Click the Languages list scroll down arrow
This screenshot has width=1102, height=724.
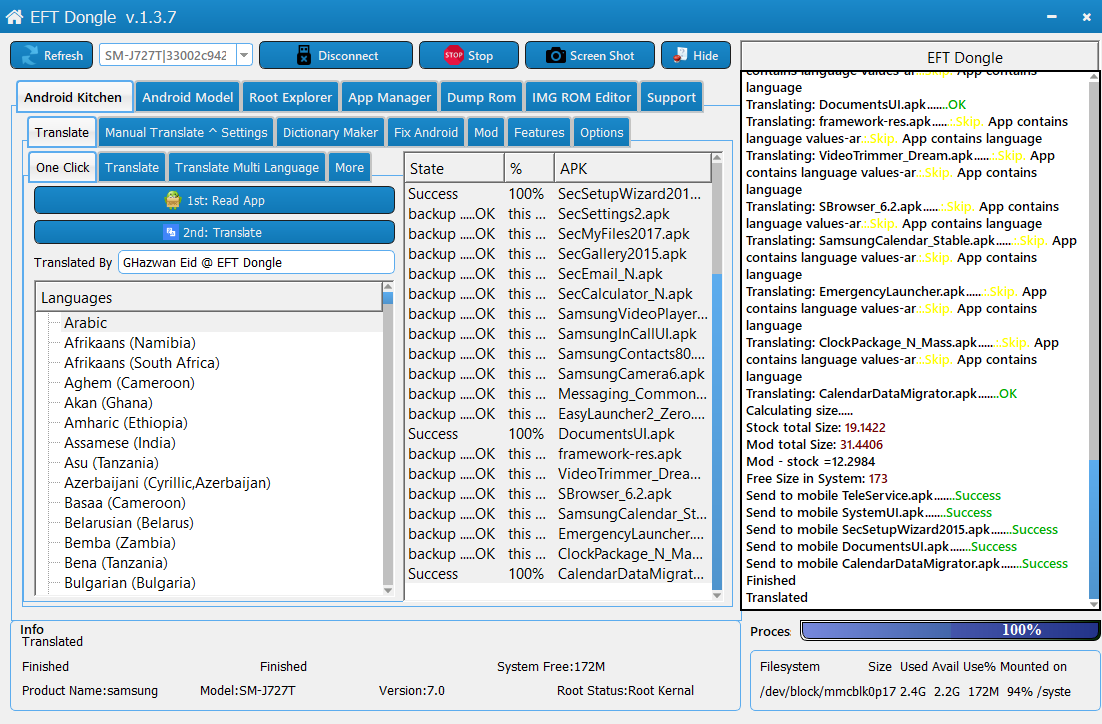click(x=388, y=590)
